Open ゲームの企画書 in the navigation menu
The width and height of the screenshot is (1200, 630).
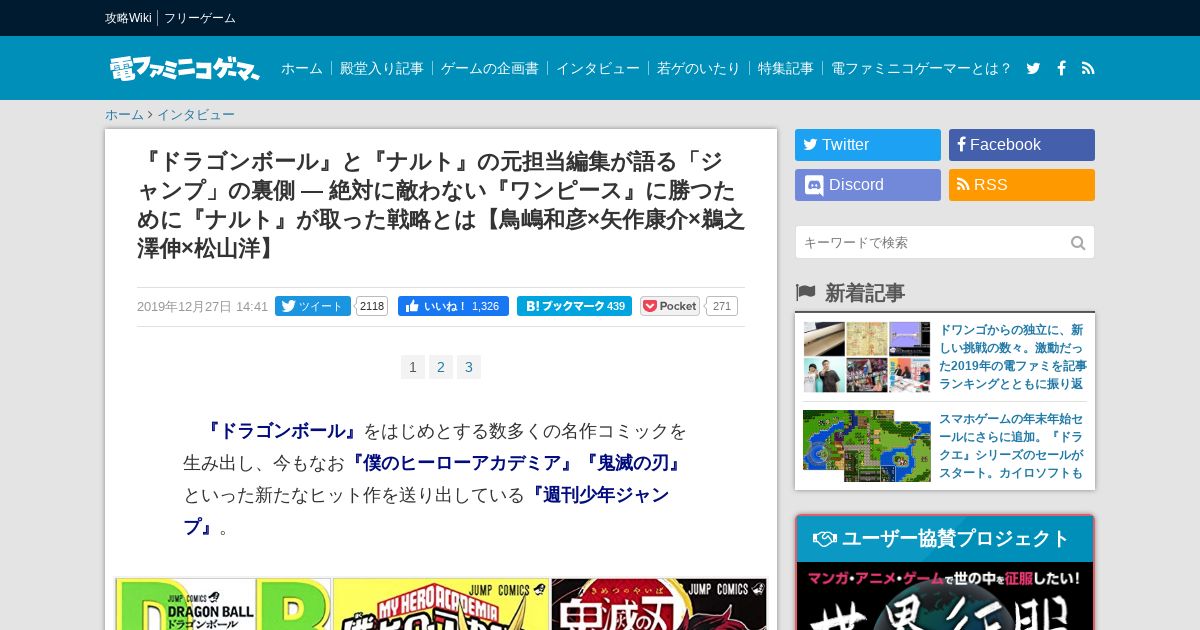tap(490, 68)
